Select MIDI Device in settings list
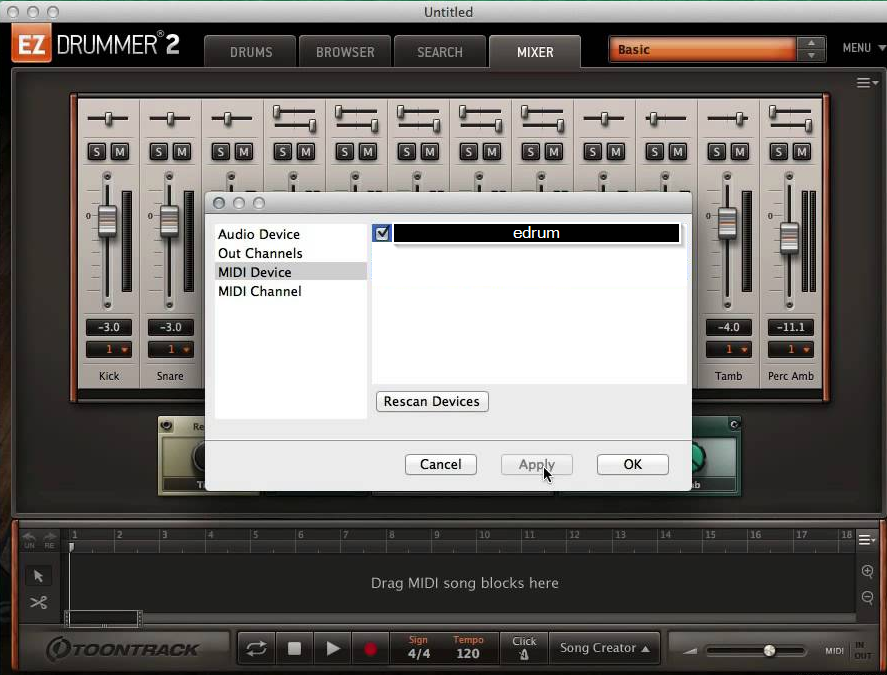The image size is (887, 675). (x=291, y=272)
